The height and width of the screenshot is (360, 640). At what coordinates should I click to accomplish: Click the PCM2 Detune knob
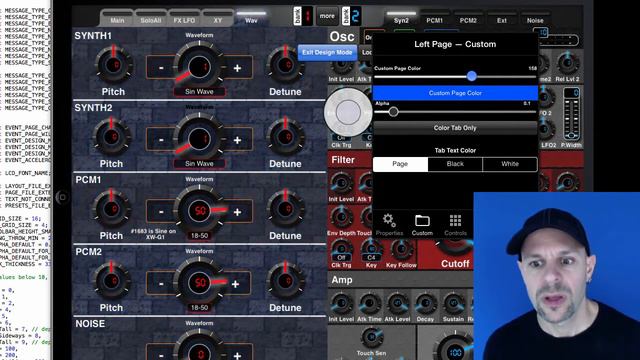click(x=285, y=281)
